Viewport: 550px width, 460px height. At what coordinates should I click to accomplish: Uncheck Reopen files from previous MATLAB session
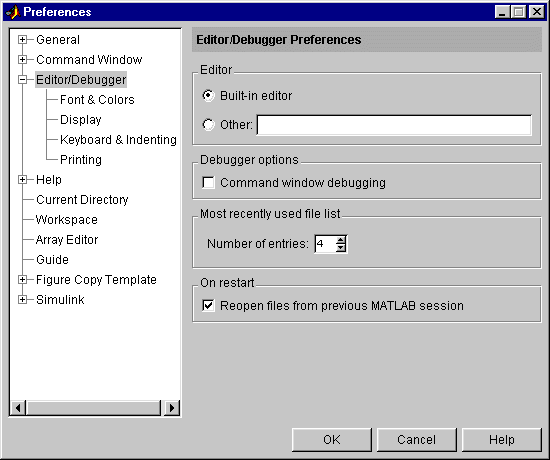coord(208,305)
